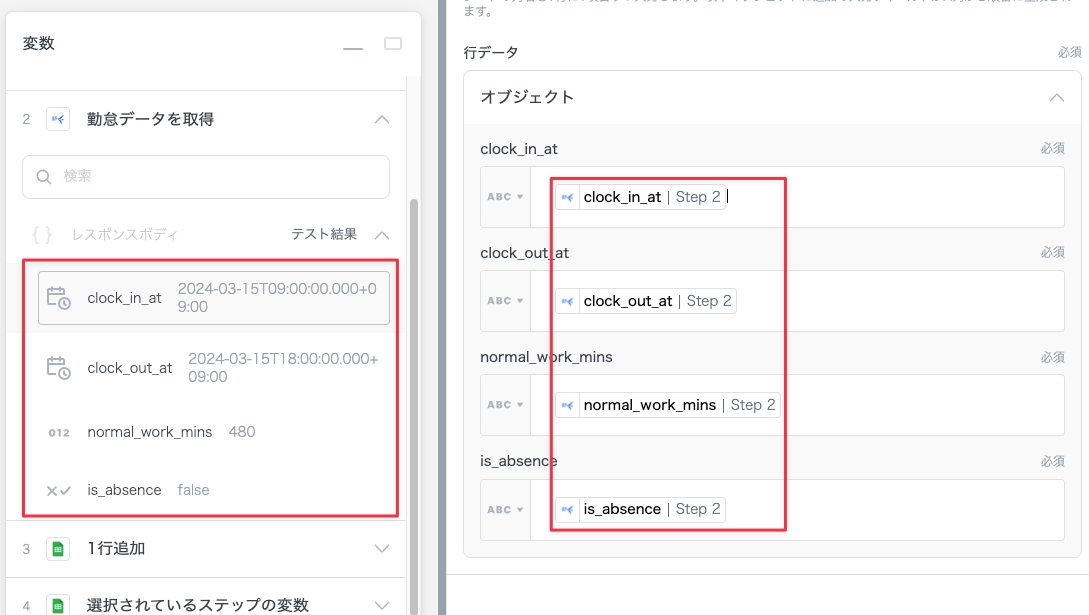Open the ABC type dropdown for is_absence
Image resolution: width=1089 pixels, height=615 pixels.
coord(505,509)
